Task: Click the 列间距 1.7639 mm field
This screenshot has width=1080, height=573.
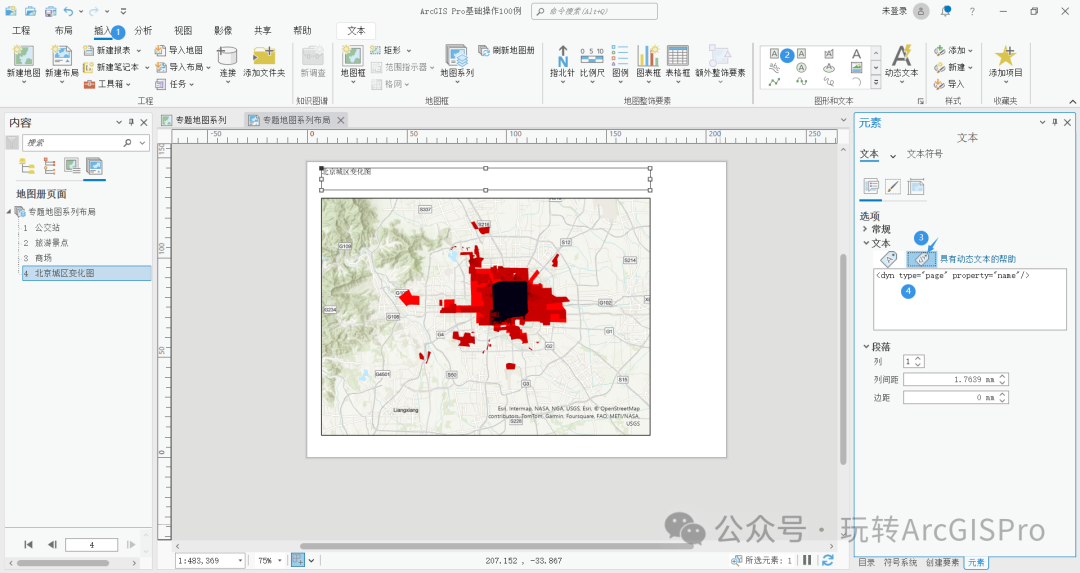Action: point(955,379)
